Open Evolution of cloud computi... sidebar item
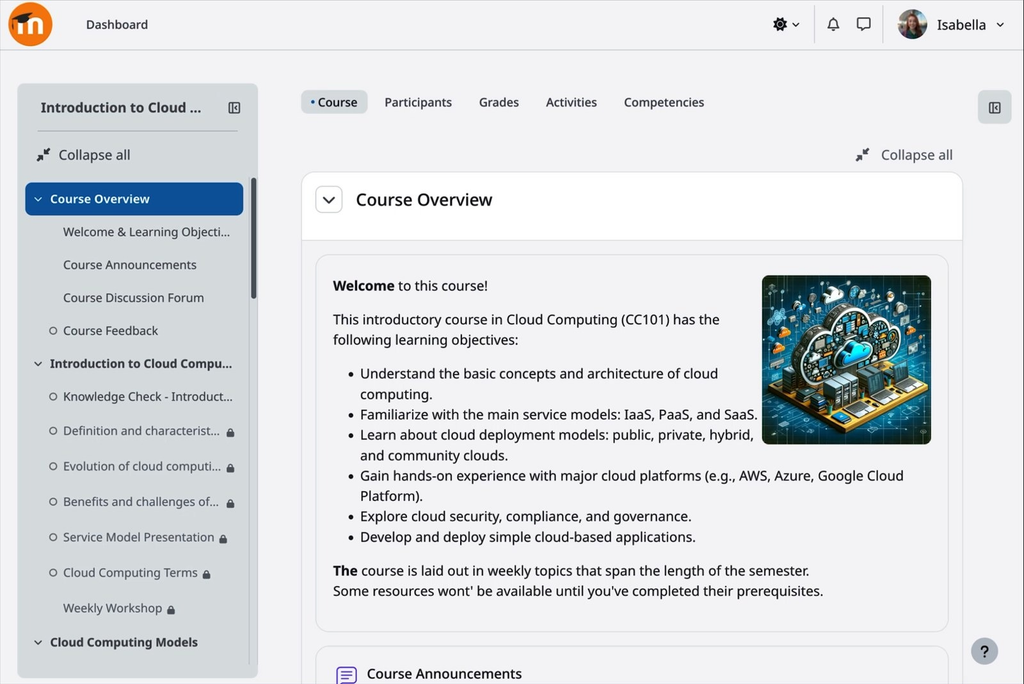1024x684 pixels. pyautogui.click(x=142, y=466)
